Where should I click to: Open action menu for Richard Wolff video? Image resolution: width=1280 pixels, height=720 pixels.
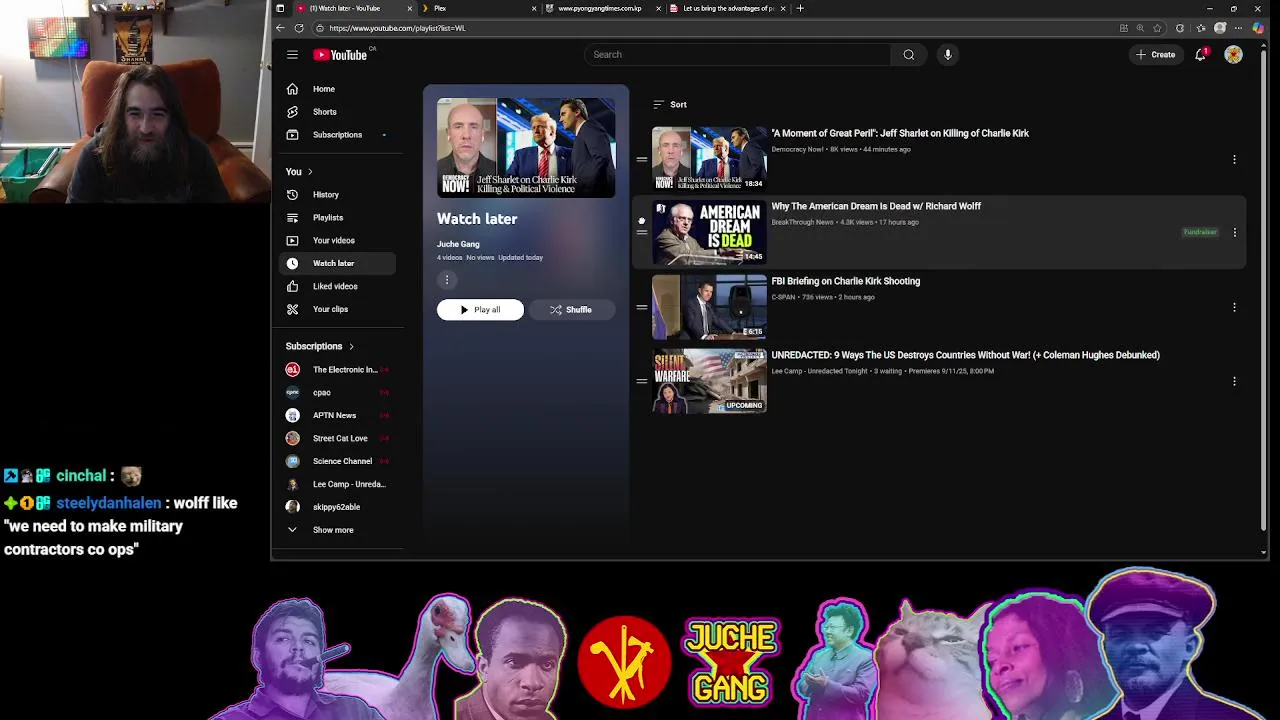[x=1234, y=232]
